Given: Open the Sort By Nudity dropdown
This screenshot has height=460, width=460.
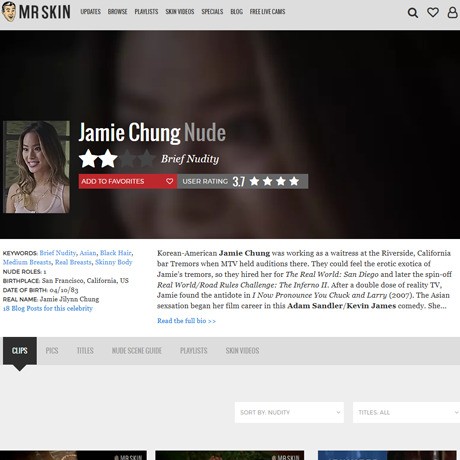Looking at the screenshot, I should [289, 412].
